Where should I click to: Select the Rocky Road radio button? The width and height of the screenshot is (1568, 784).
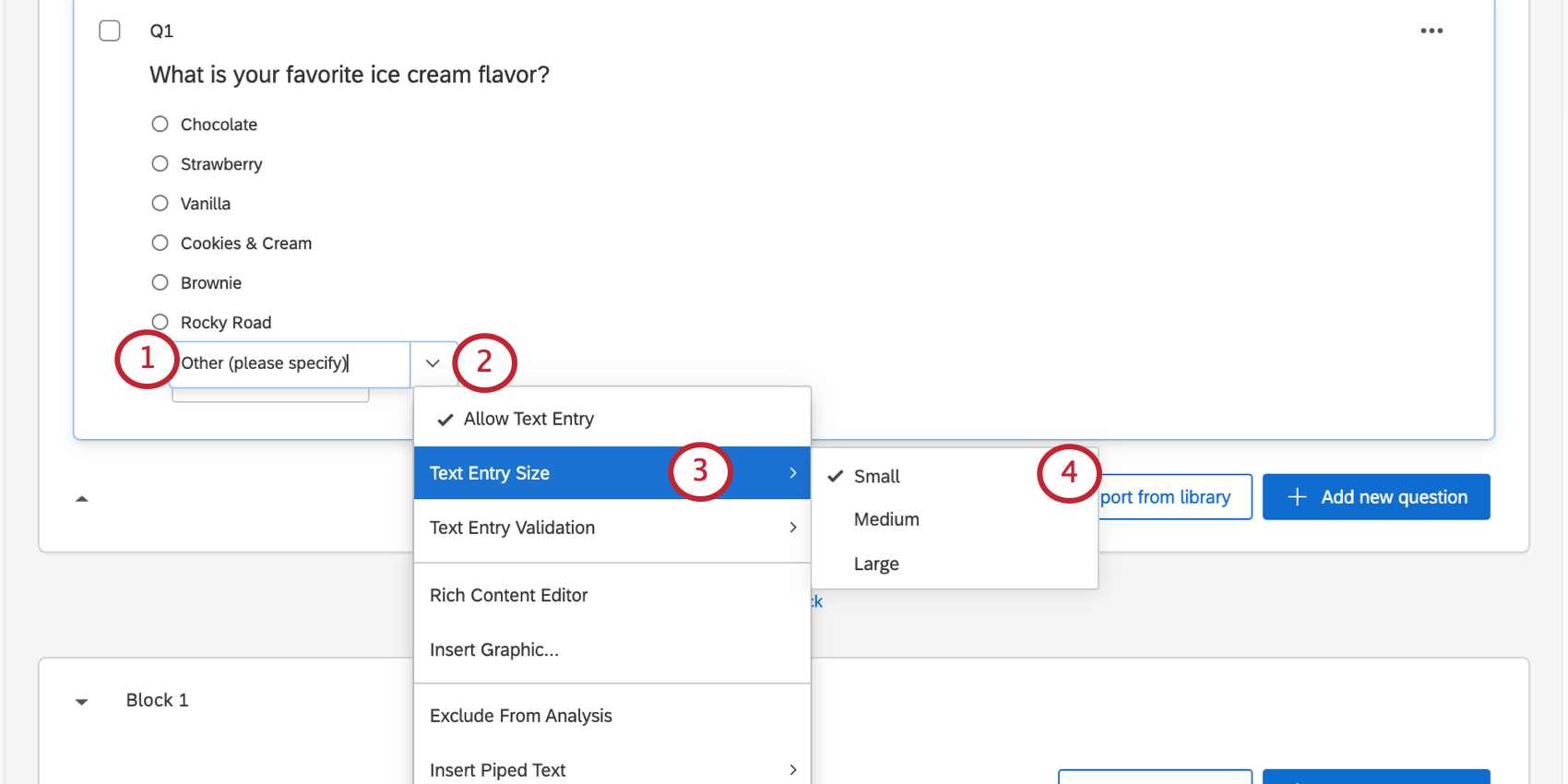pos(160,322)
